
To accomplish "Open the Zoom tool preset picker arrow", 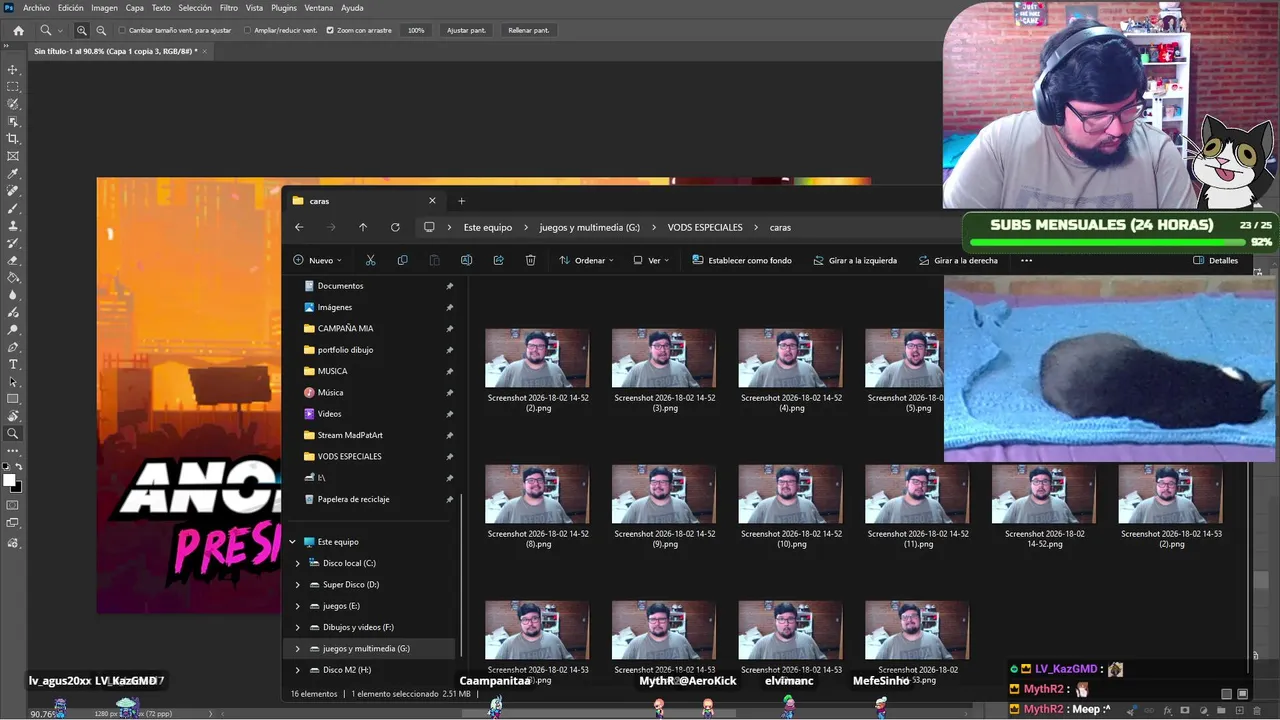I will (60, 31).
